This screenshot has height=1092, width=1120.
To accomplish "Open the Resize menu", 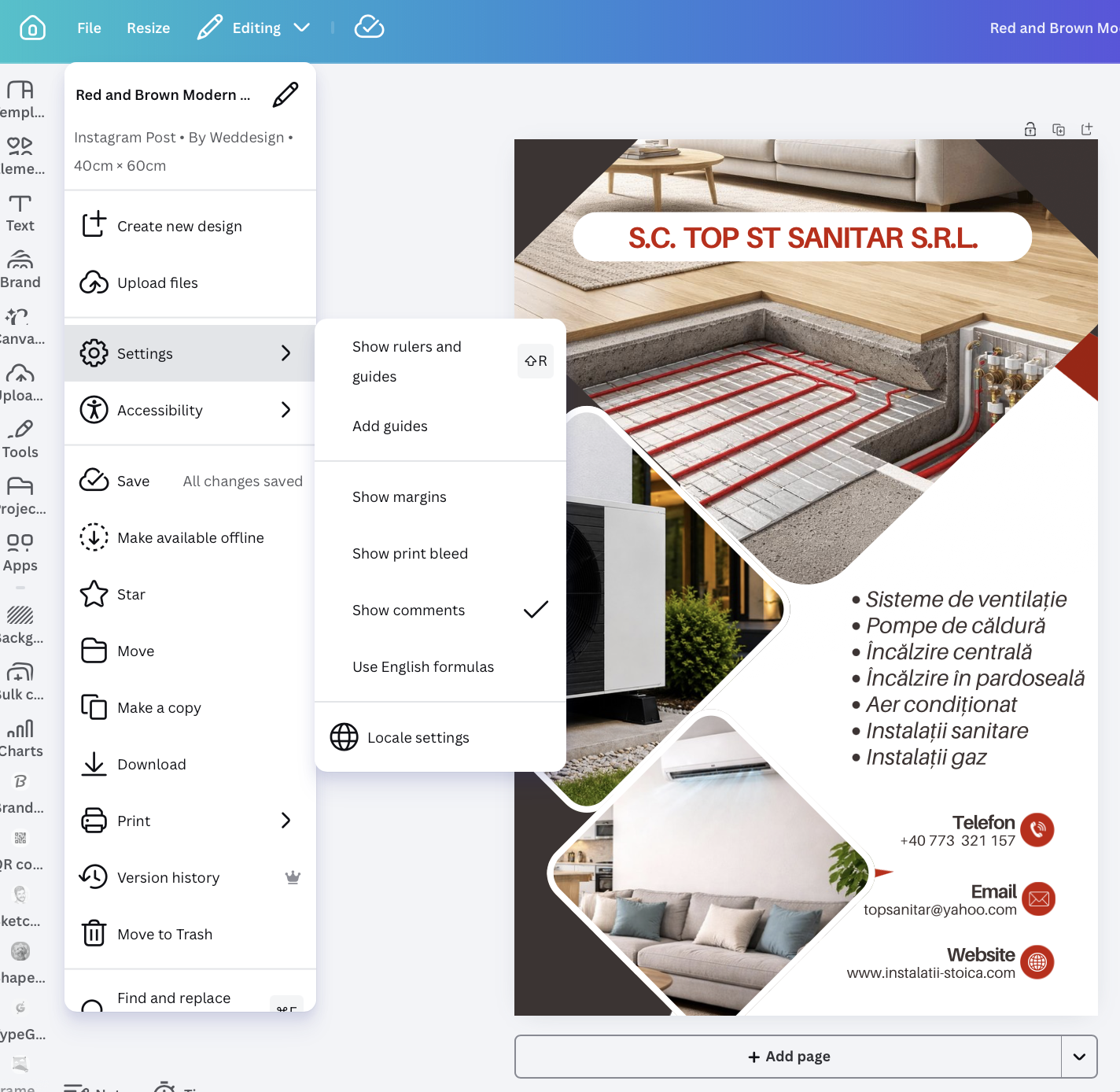I will [148, 28].
